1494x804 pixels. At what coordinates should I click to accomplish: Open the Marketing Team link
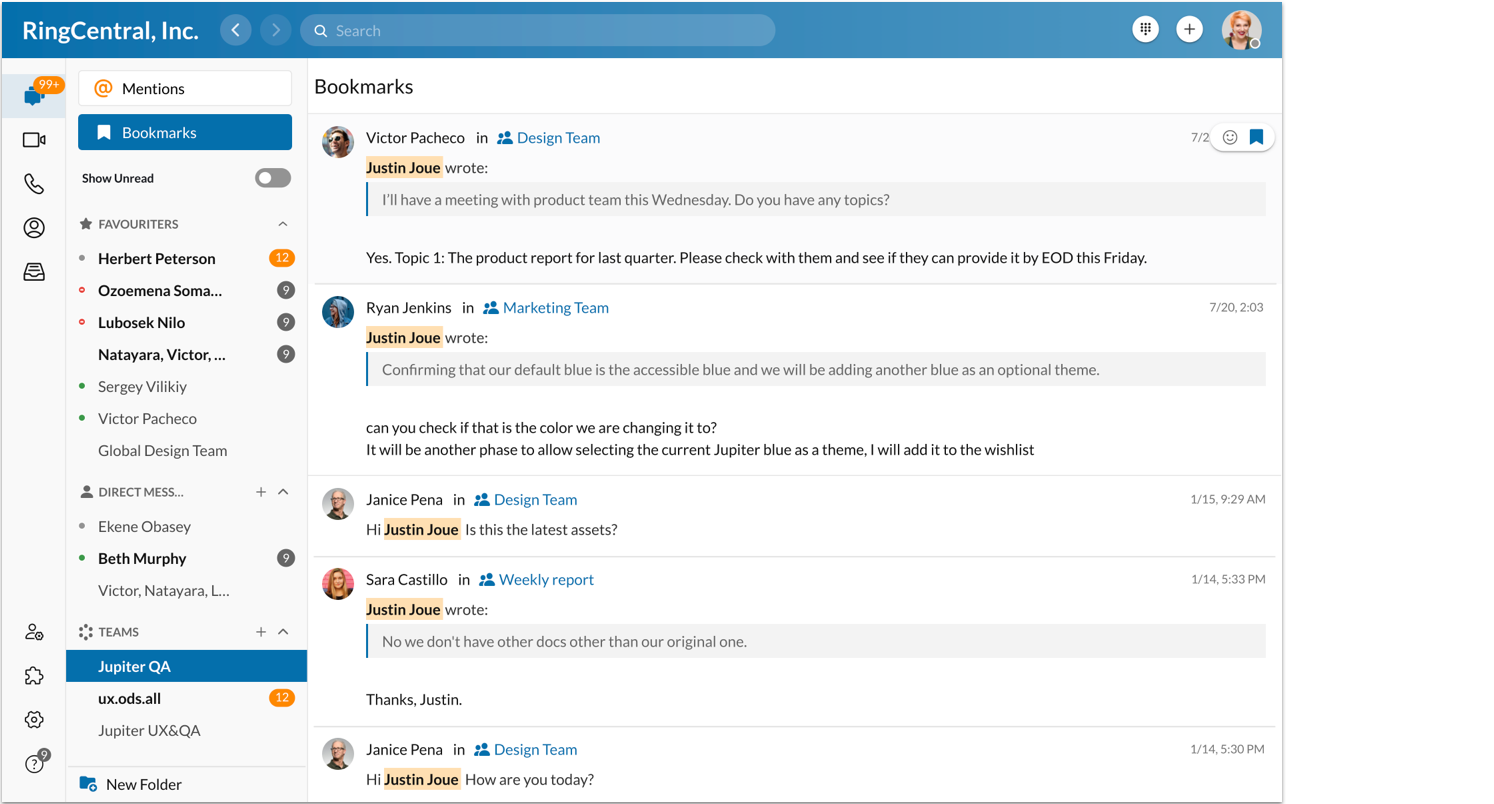tap(555, 308)
